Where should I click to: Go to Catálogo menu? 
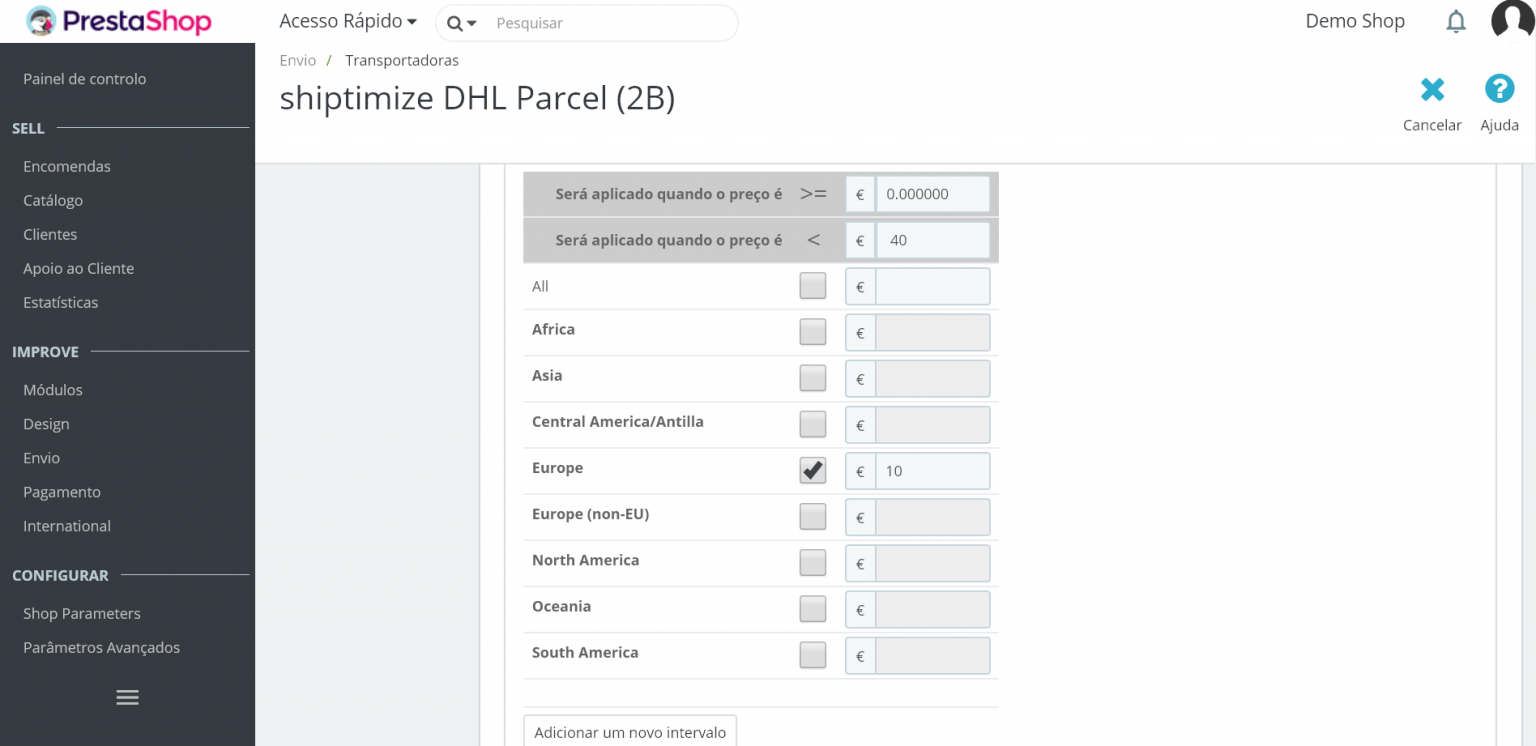click(x=53, y=201)
